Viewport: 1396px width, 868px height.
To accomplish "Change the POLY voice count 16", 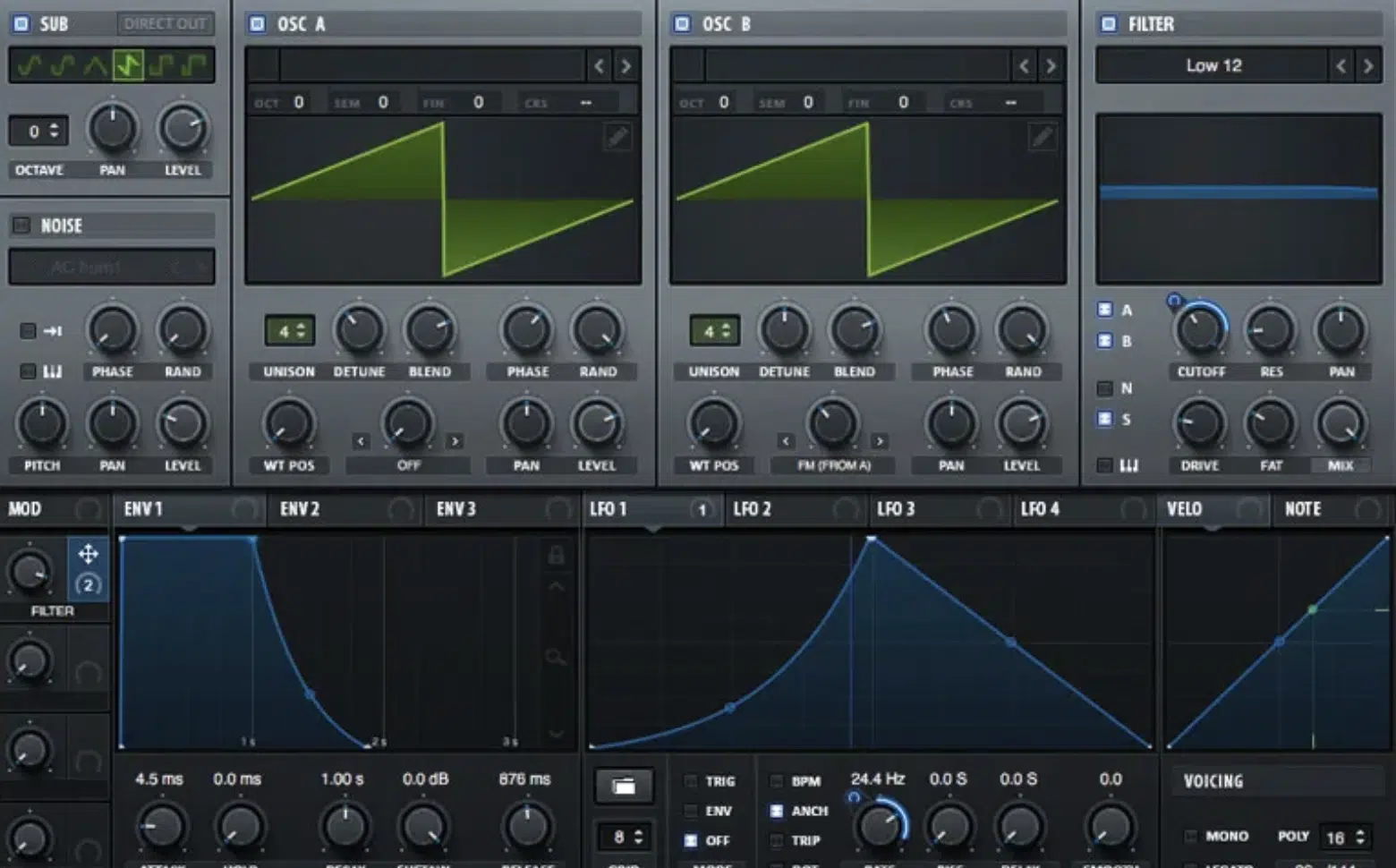I will coord(1345,838).
